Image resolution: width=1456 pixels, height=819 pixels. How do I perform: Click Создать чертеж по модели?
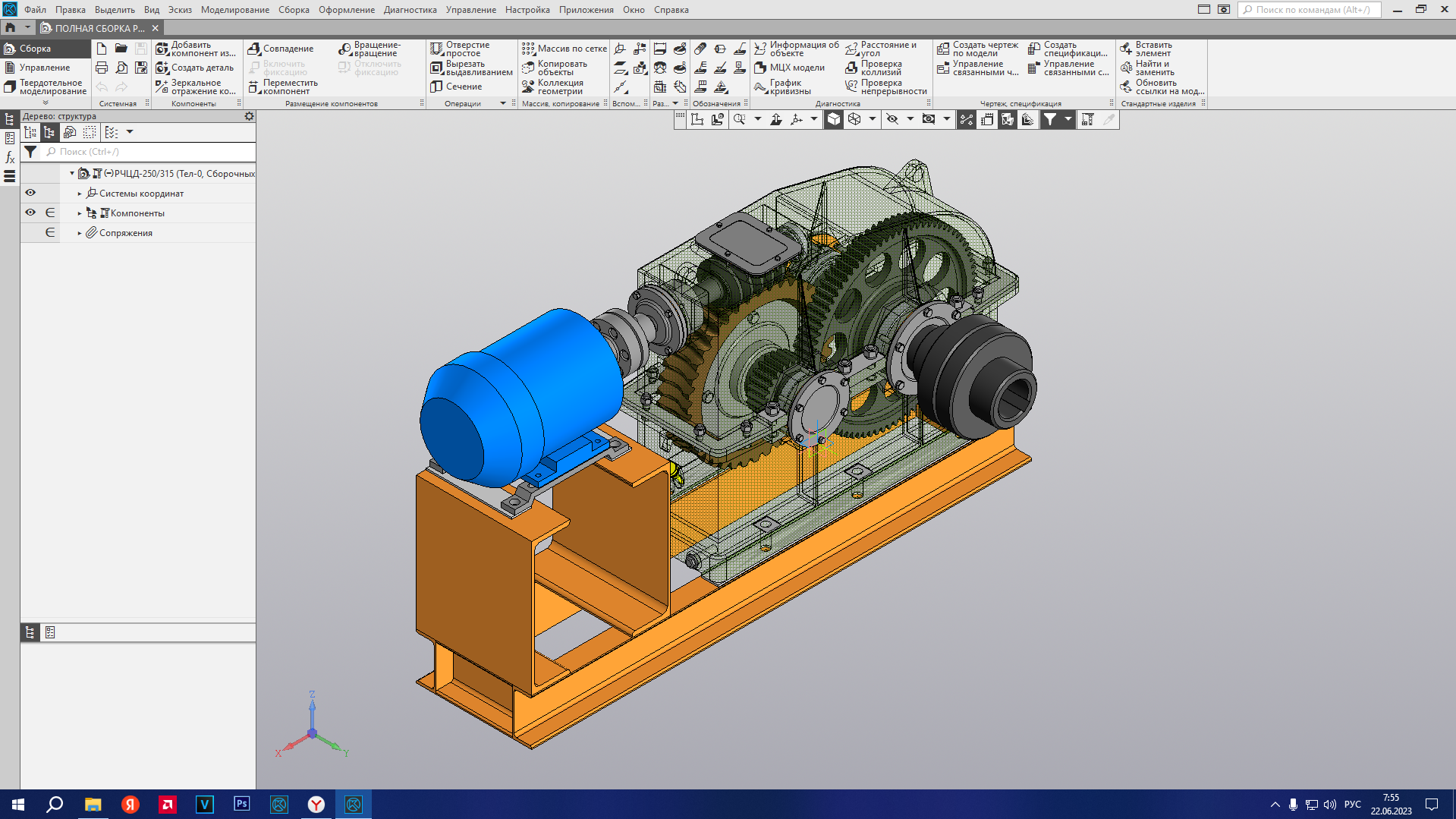point(977,49)
